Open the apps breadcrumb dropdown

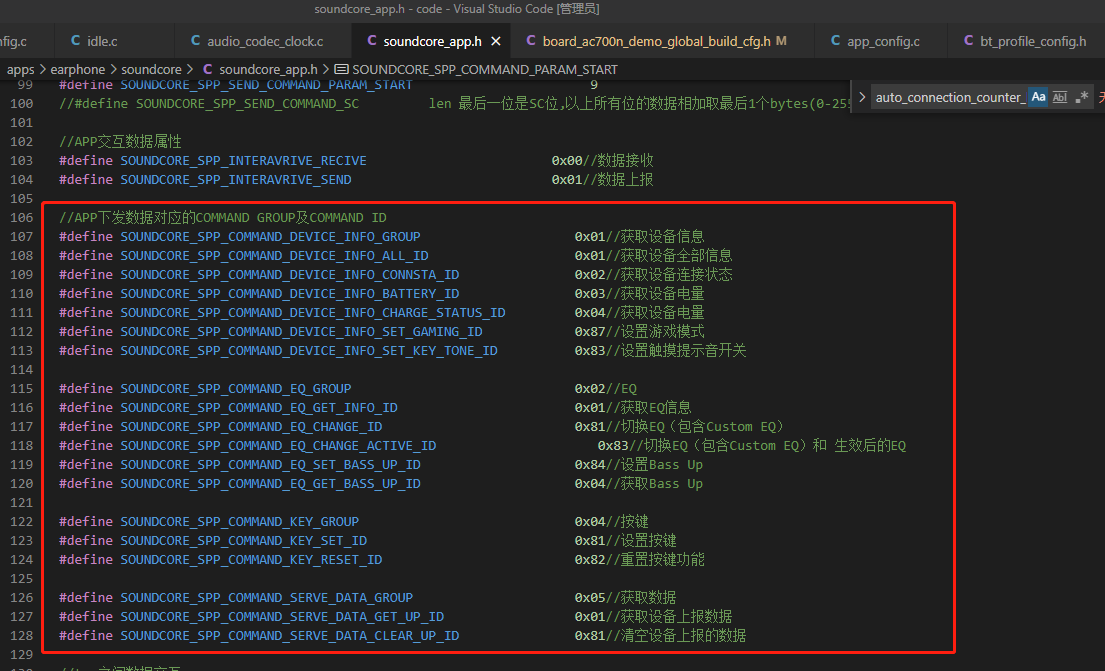pyautogui.click(x=20, y=69)
